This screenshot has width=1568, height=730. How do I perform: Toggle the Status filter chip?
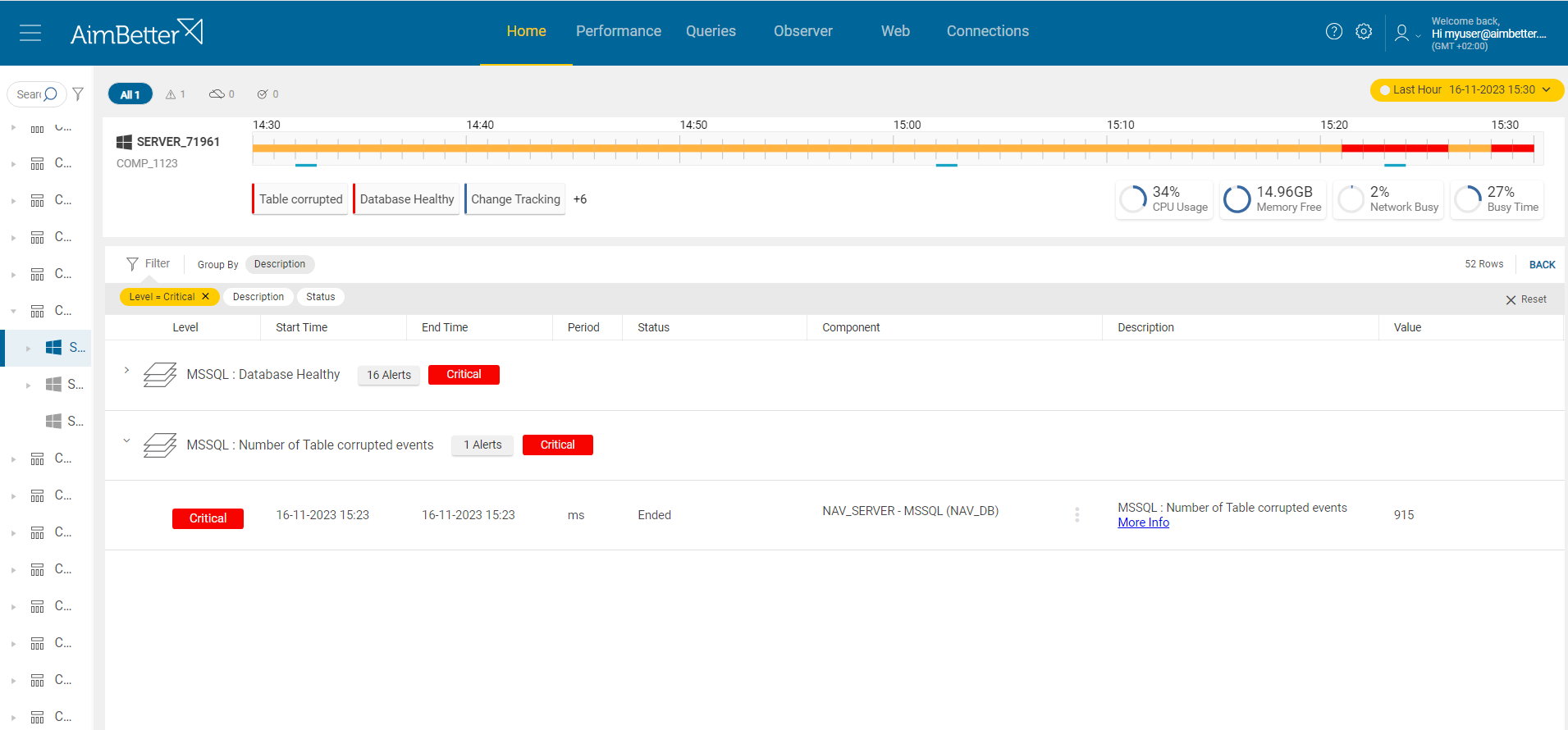(x=320, y=297)
